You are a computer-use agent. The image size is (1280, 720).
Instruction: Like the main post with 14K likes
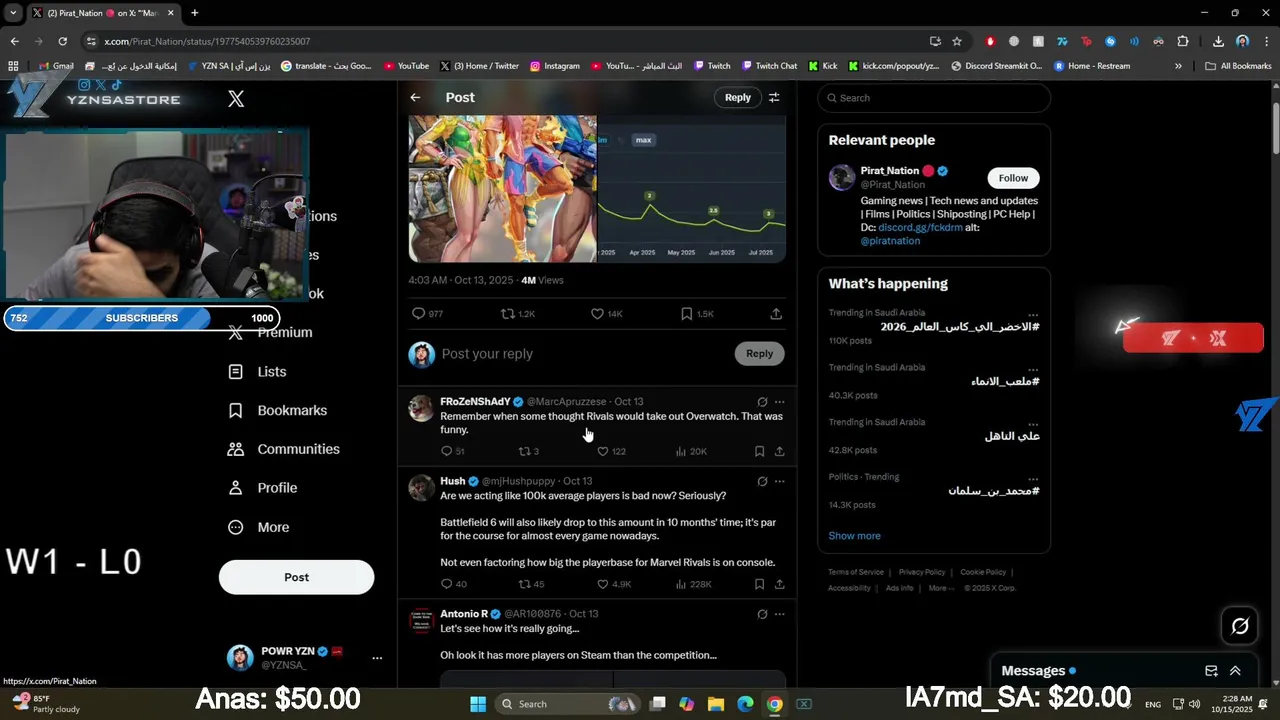[x=597, y=314]
